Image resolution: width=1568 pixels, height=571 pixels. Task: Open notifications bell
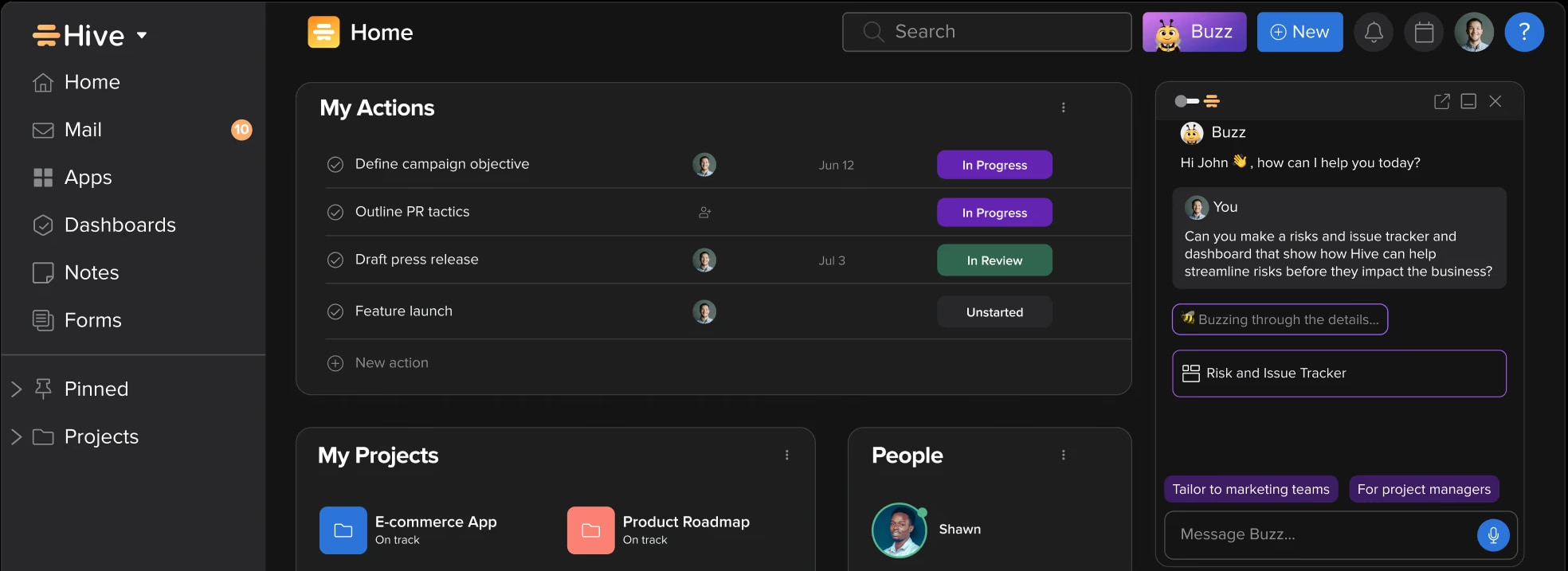[1374, 32]
